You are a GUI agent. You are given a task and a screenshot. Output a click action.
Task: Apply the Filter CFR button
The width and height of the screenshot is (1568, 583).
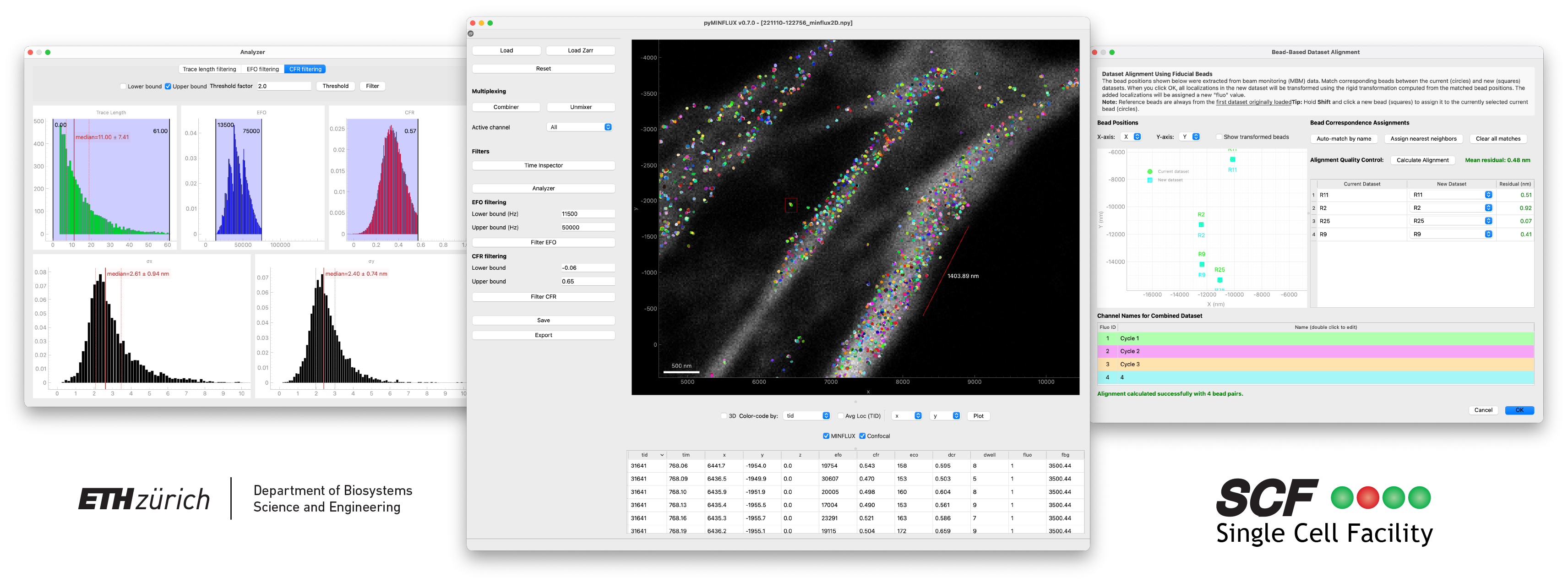click(544, 297)
